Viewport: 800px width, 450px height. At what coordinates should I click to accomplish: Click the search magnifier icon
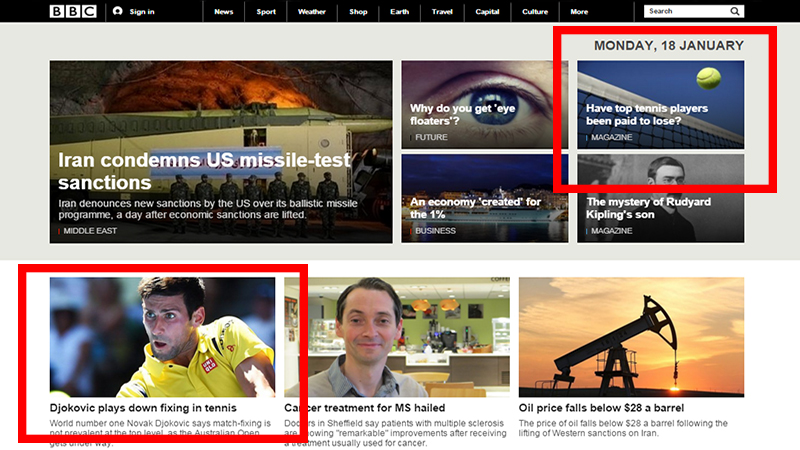click(x=735, y=12)
